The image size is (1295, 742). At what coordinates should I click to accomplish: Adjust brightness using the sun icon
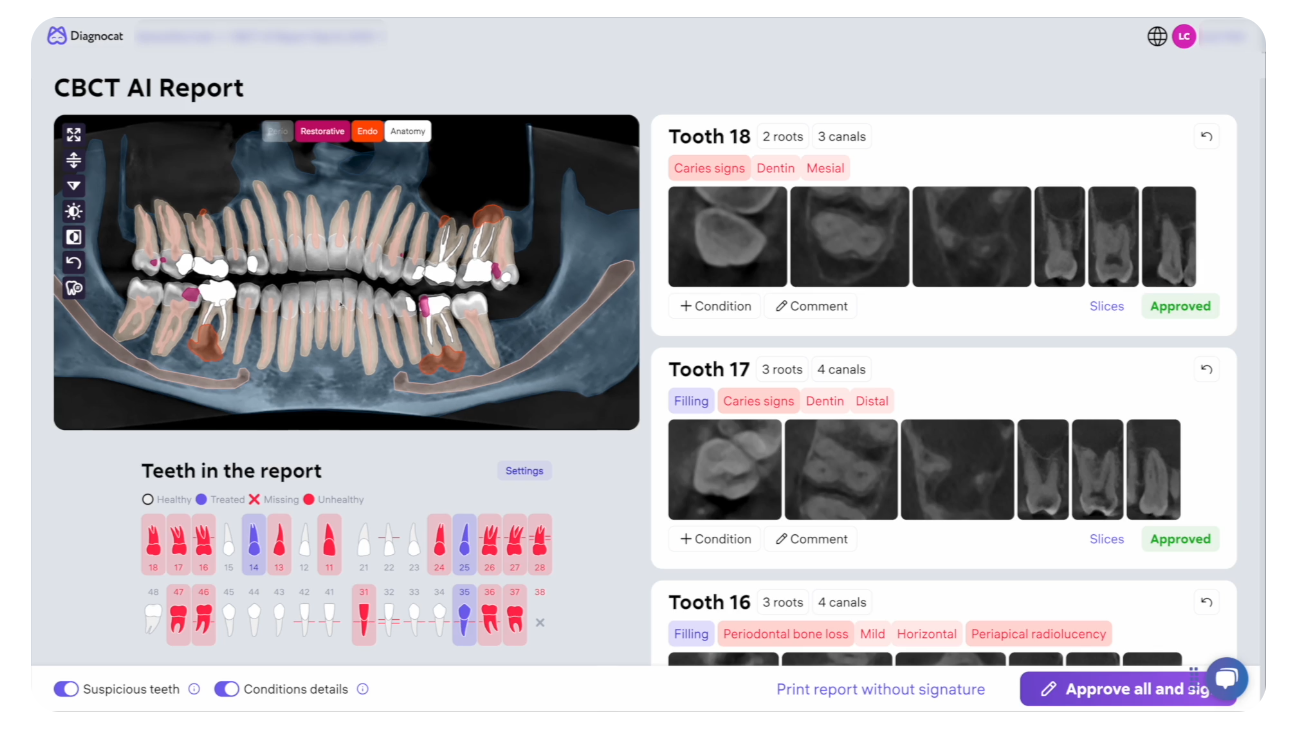pyautogui.click(x=74, y=211)
